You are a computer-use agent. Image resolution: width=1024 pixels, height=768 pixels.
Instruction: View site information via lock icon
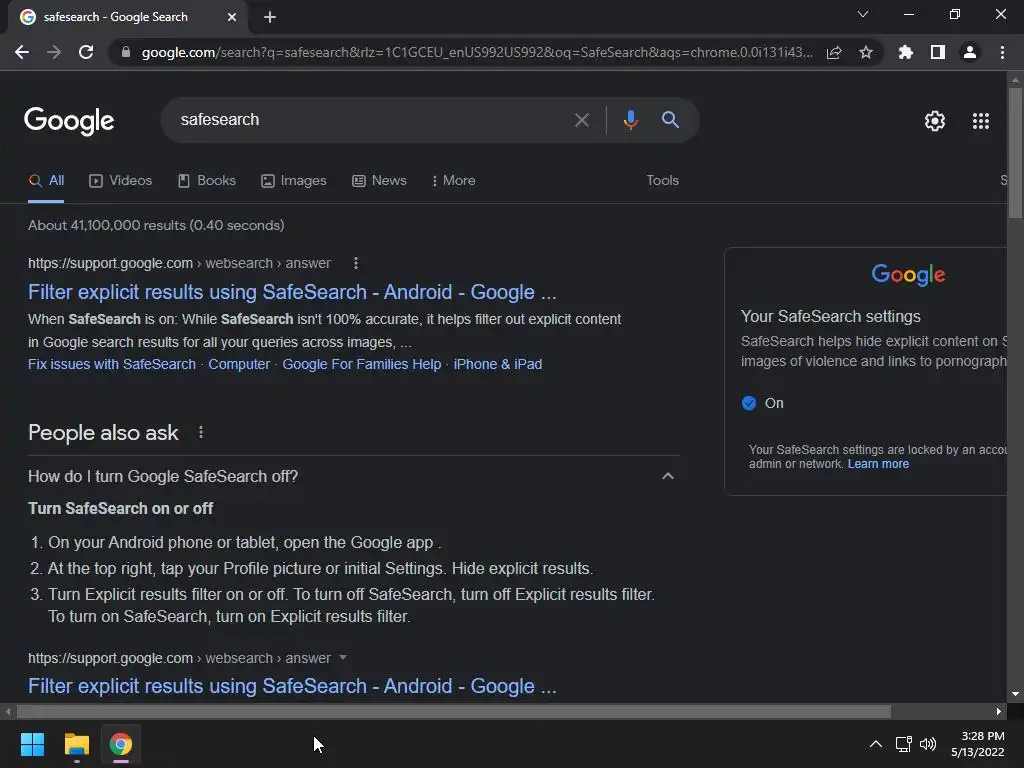[x=126, y=52]
